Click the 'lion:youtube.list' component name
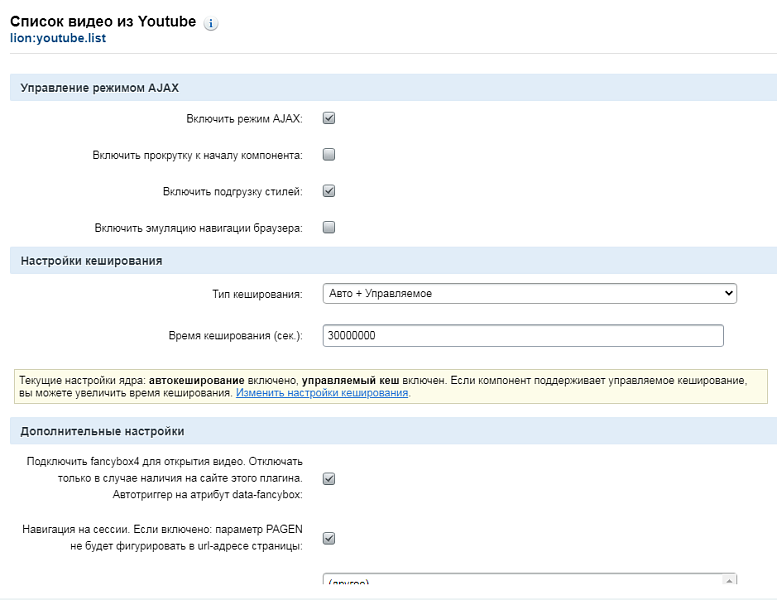The height and width of the screenshot is (600, 777). point(58,39)
